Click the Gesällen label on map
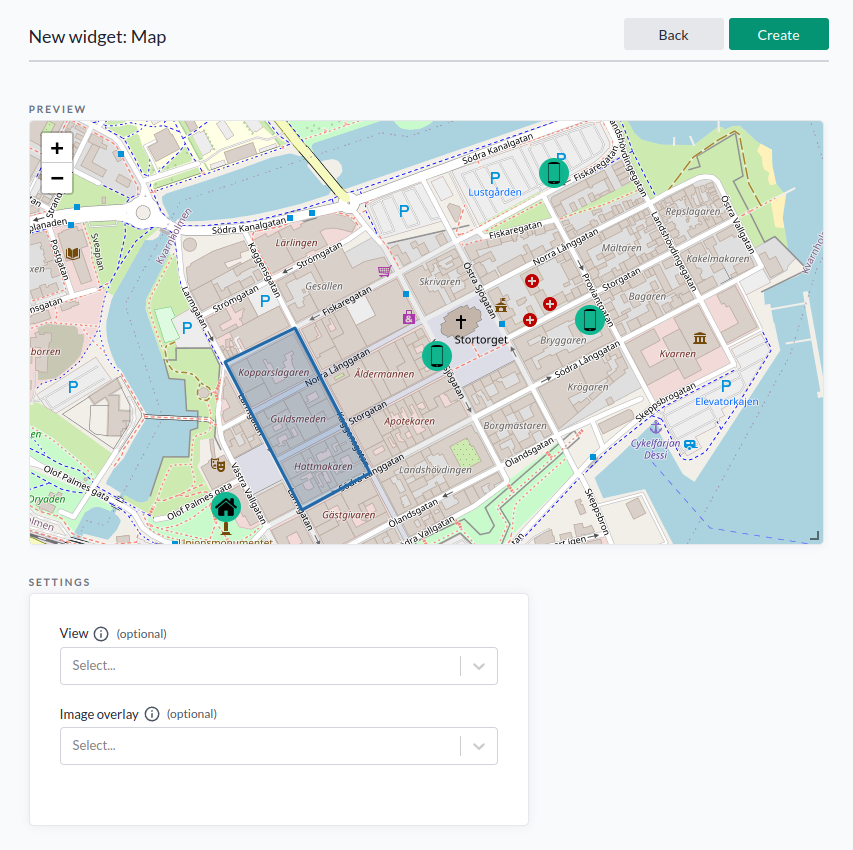Screen dimensions: 853x850 pyautogui.click(x=324, y=286)
